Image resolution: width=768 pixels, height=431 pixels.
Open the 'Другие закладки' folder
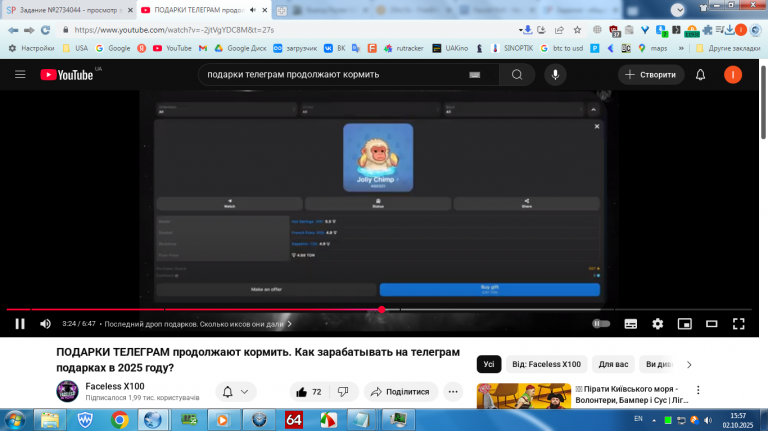(x=728, y=48)
